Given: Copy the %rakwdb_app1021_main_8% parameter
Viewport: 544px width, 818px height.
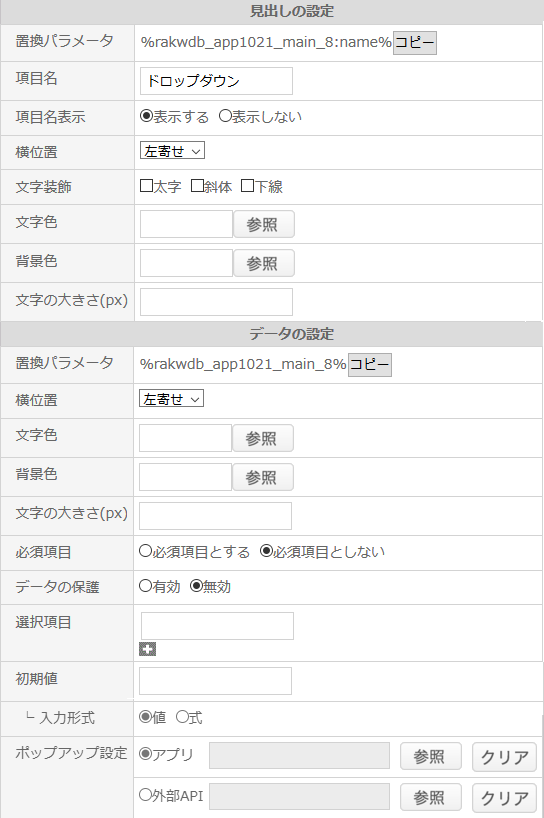Looking at the screenshot, I should (x=370, y=365).
